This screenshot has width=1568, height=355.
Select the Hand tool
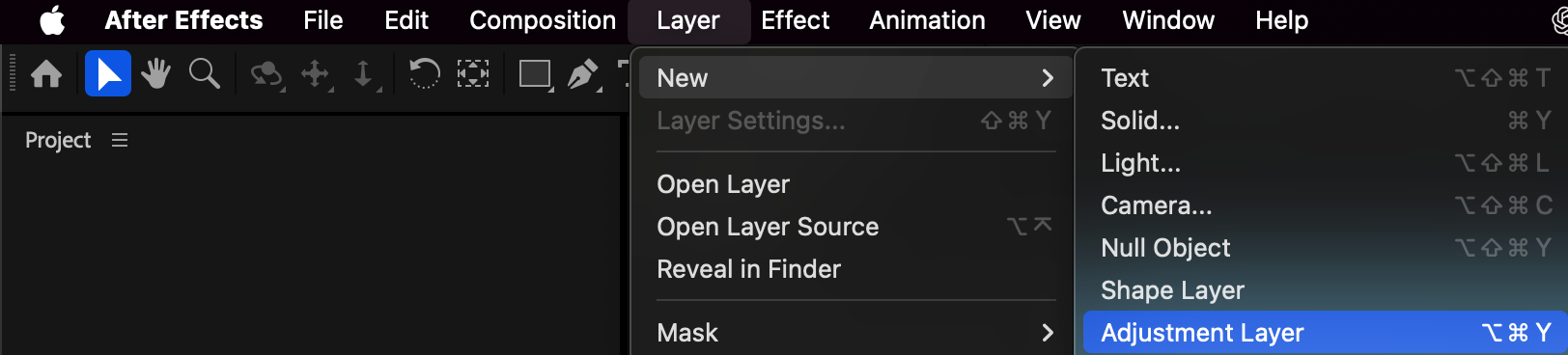point(155,74)
